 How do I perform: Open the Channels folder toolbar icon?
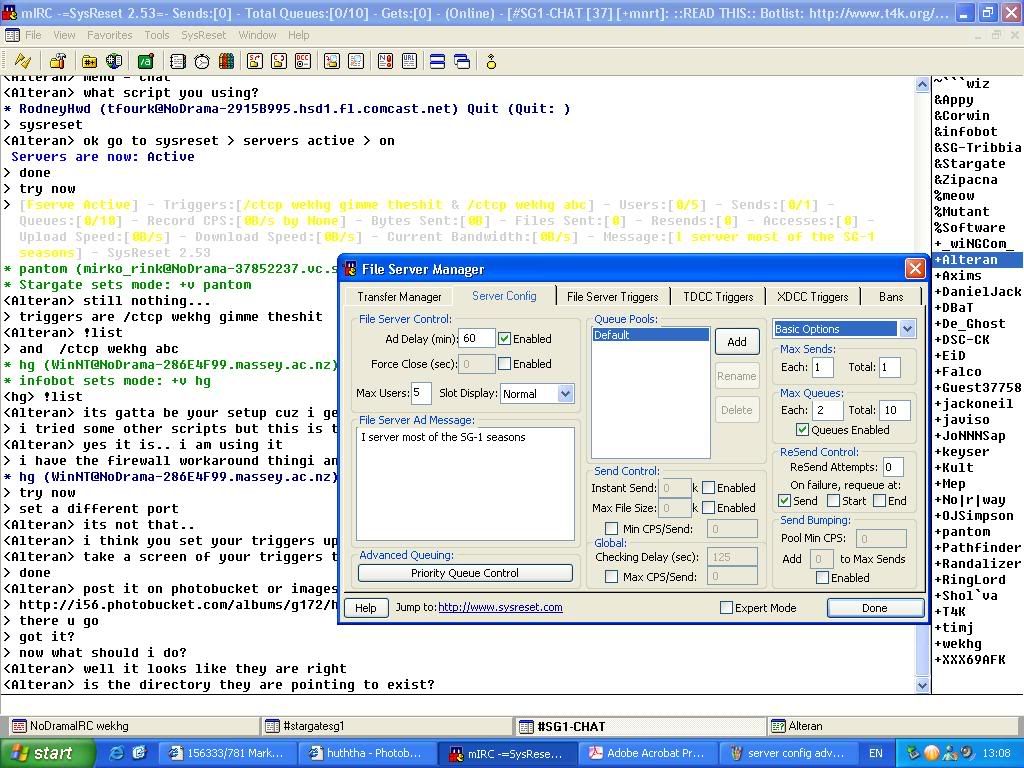coord(89,61)
